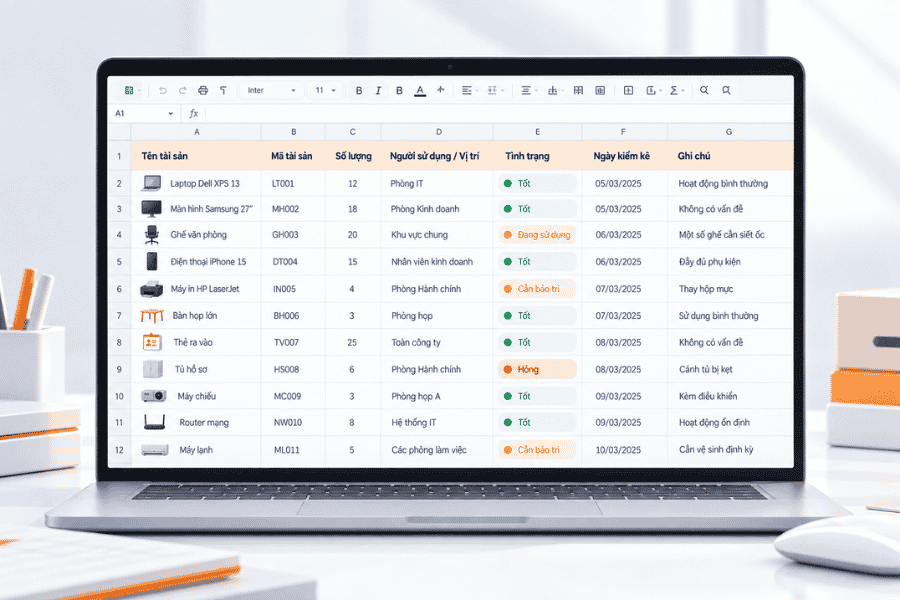Click the borders grid icon

pyautogui.click(x=578, y=90)
